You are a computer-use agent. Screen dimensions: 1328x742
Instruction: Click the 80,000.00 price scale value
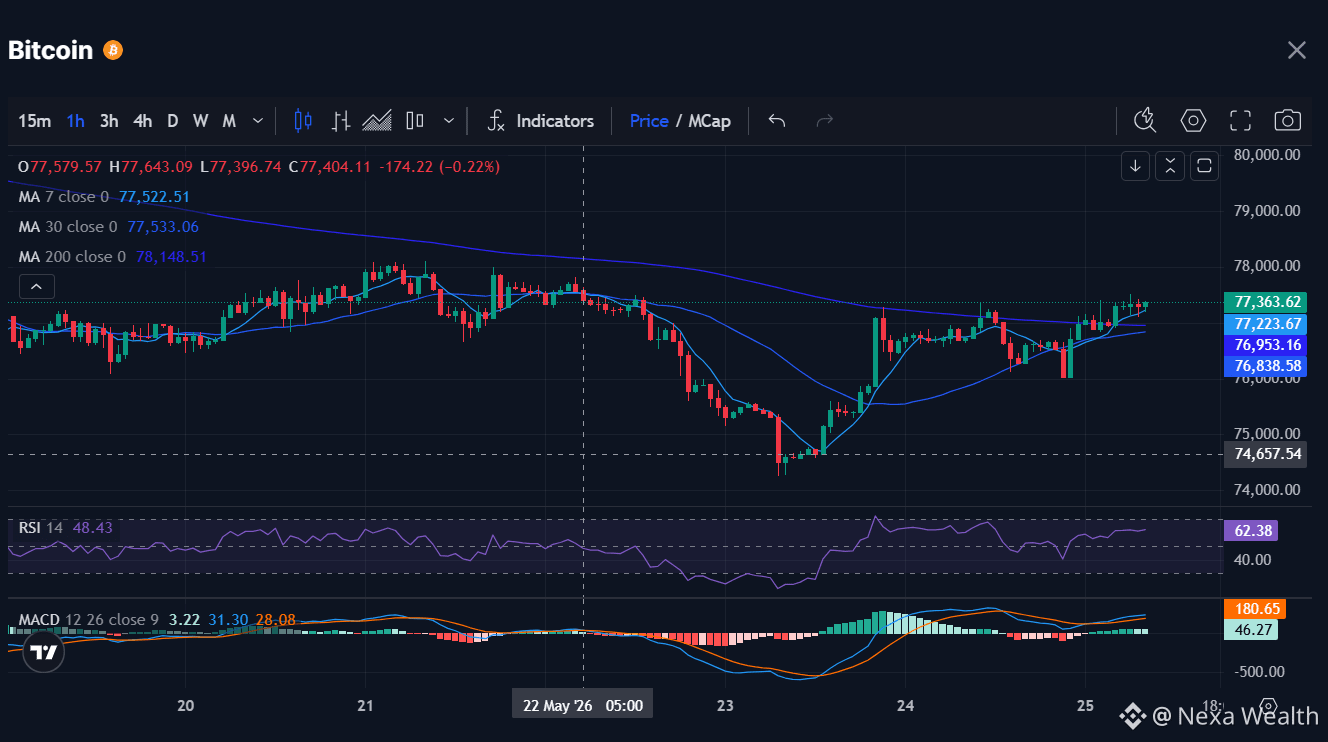pyautogui.click(x=1267, y=155)
